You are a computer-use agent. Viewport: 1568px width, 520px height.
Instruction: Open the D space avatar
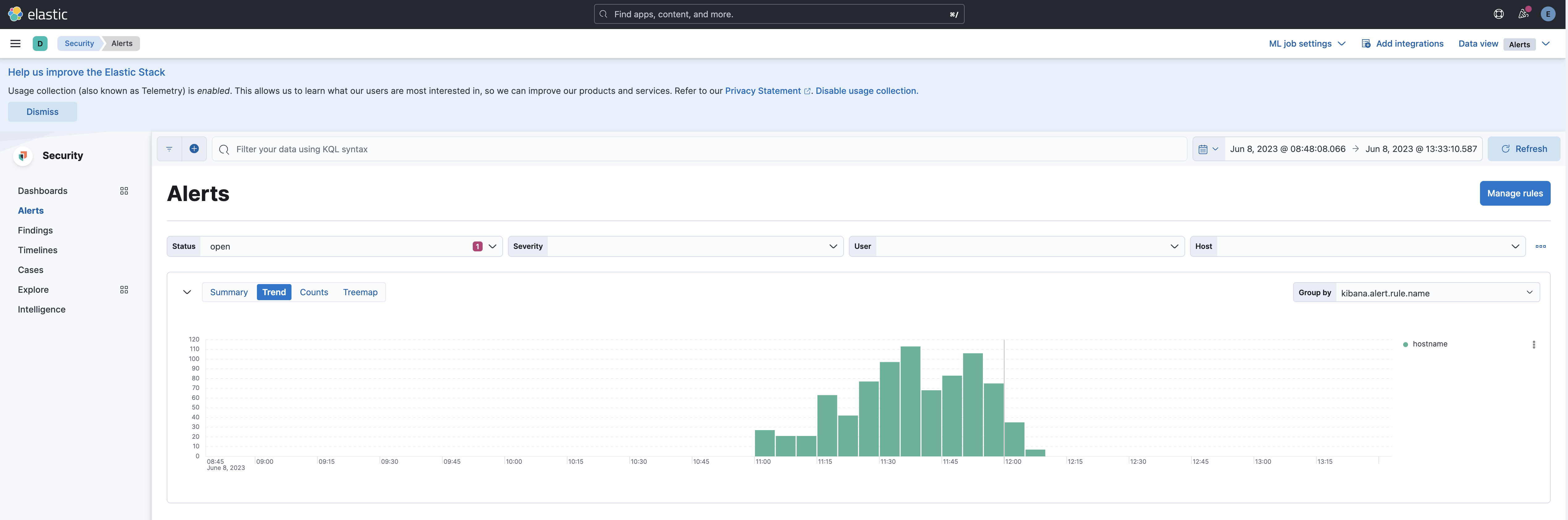40,43
